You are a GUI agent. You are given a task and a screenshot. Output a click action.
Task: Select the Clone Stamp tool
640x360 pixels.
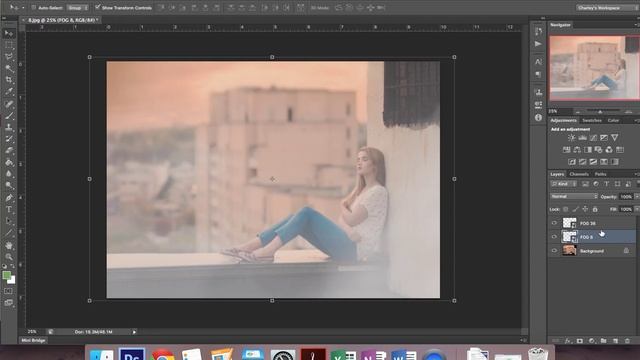[x=9, y=127]
